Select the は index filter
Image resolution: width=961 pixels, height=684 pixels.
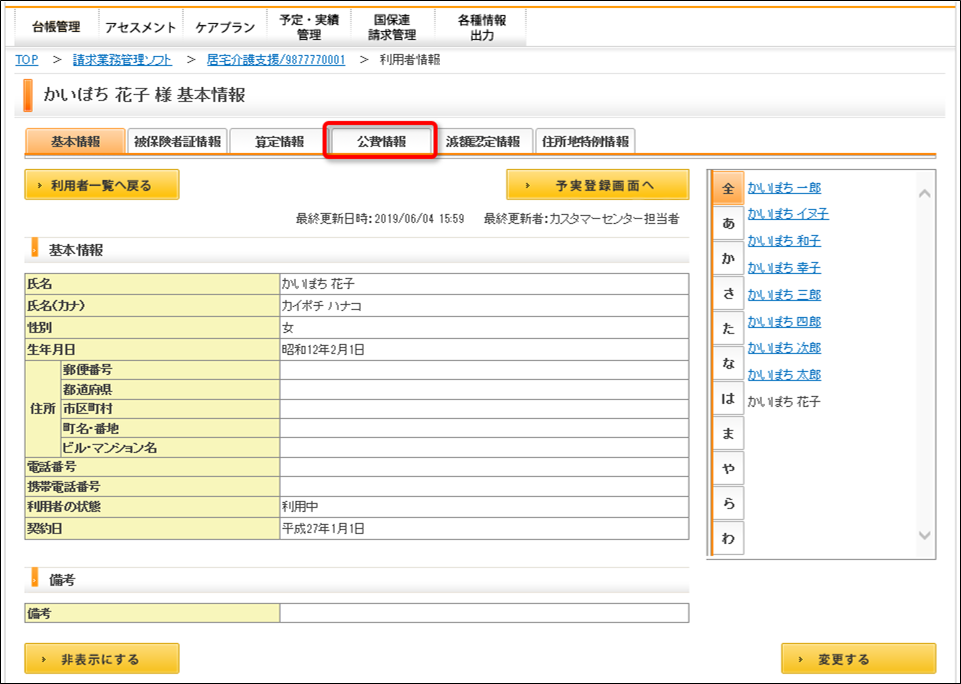728,398
